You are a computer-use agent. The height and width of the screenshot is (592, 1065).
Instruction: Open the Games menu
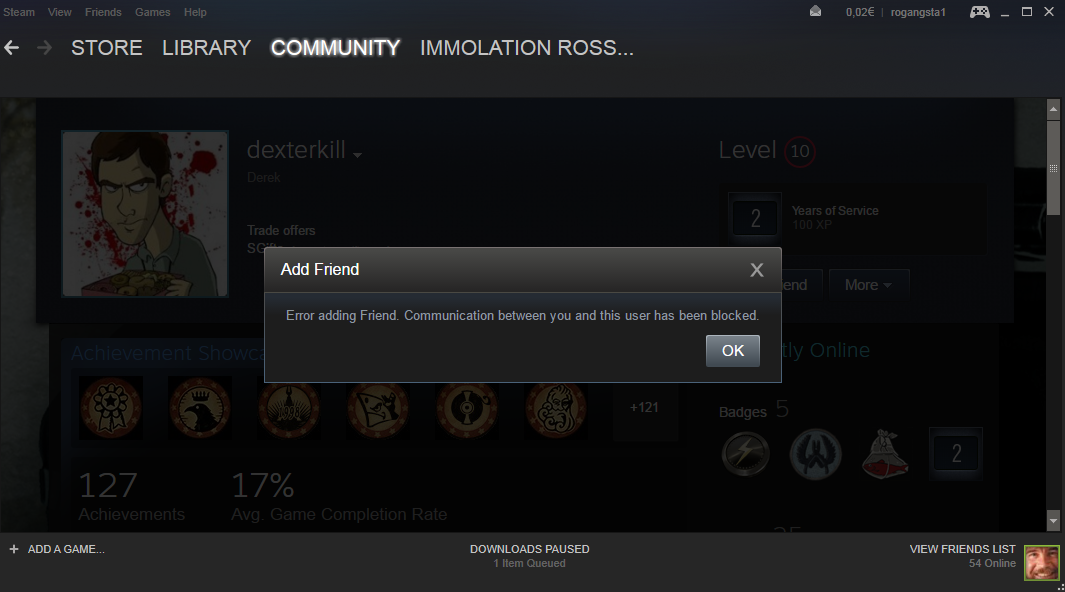153,12
